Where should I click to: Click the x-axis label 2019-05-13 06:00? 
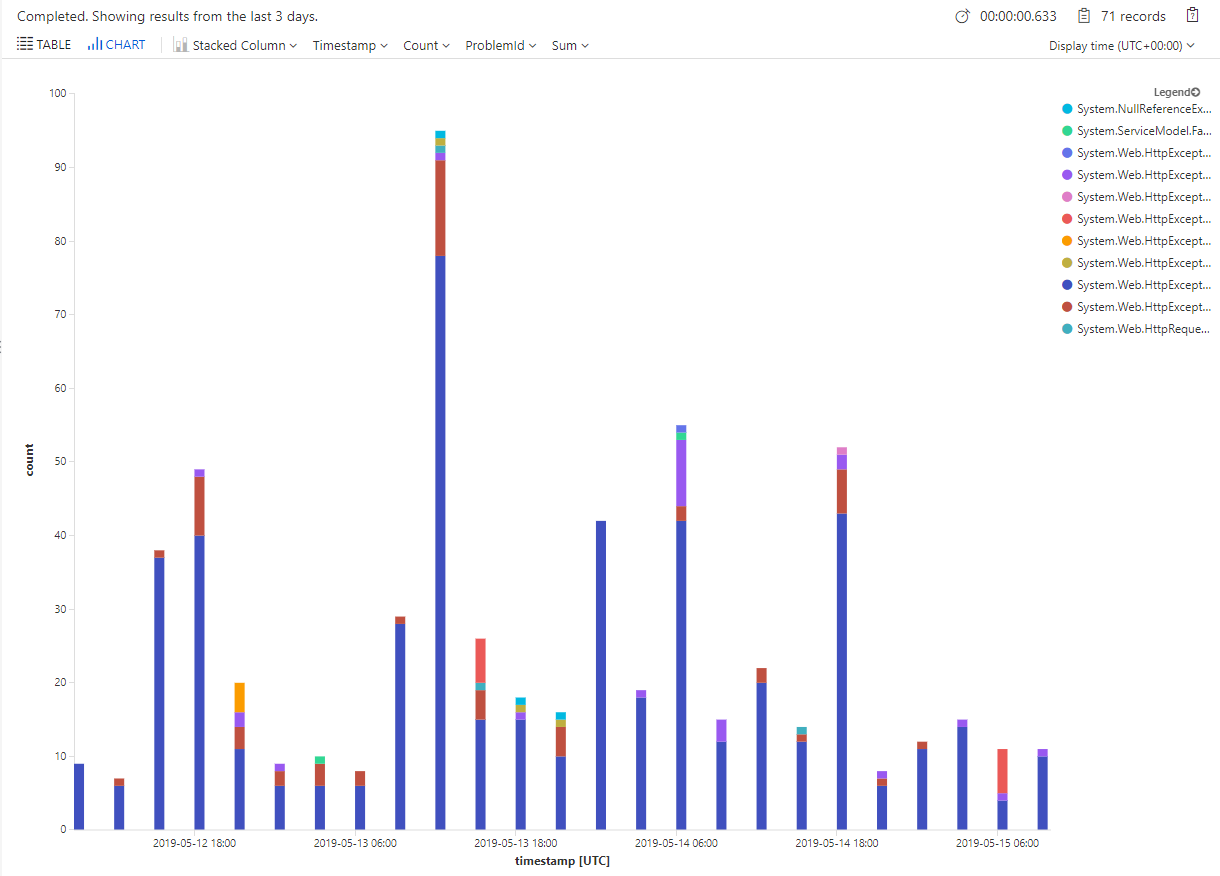[x=355, y=843]
